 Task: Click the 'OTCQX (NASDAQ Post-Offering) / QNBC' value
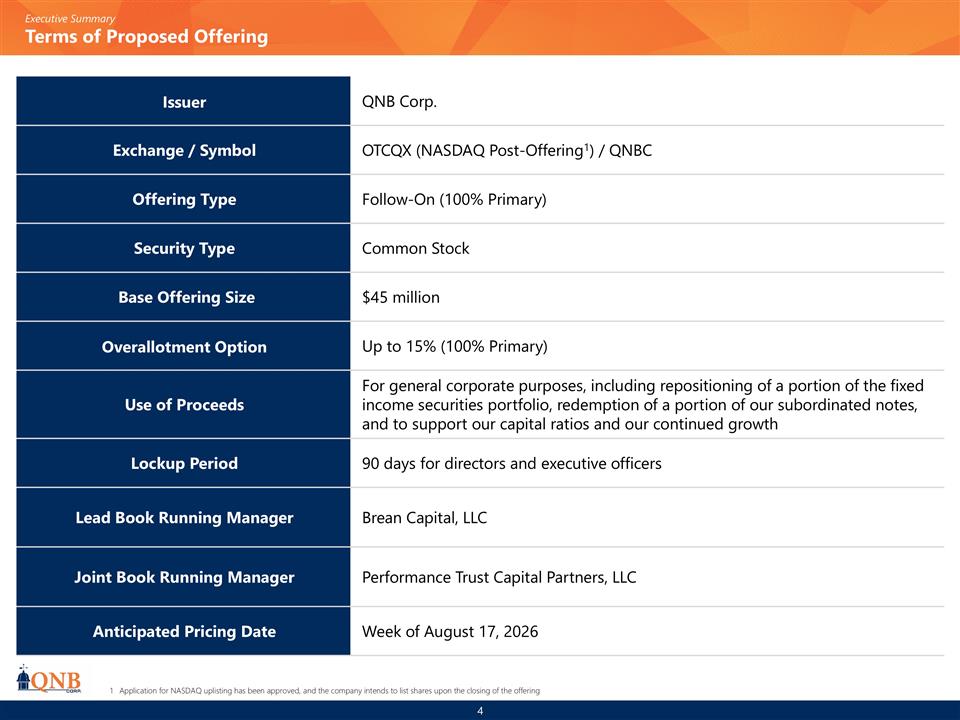click(x=507, y=151)
